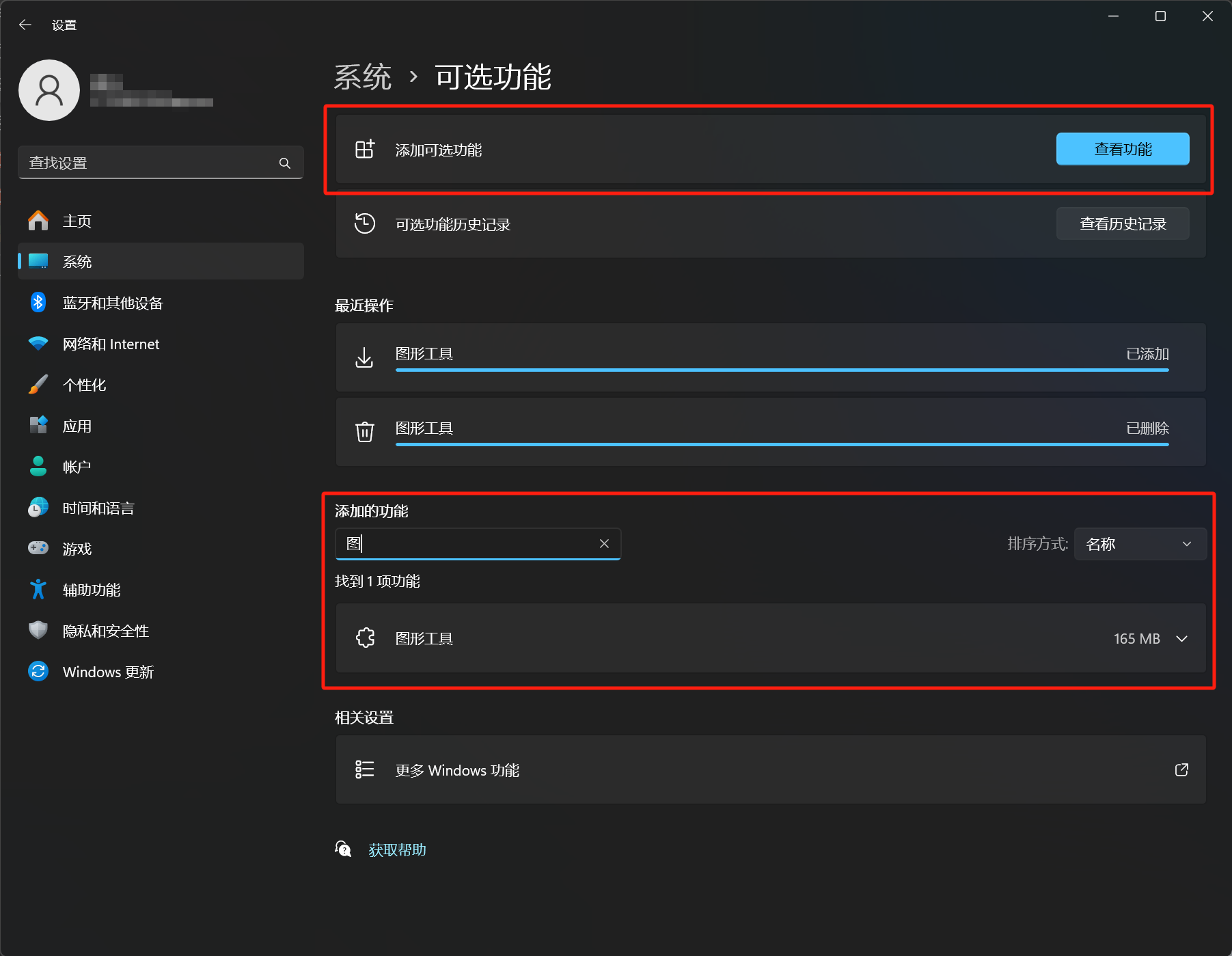Screen dimensions: 1232x956
Task: Click the Wi-Fi icon for 网络和 Internet
Action: pyautogui.click(x=38, y=343)
